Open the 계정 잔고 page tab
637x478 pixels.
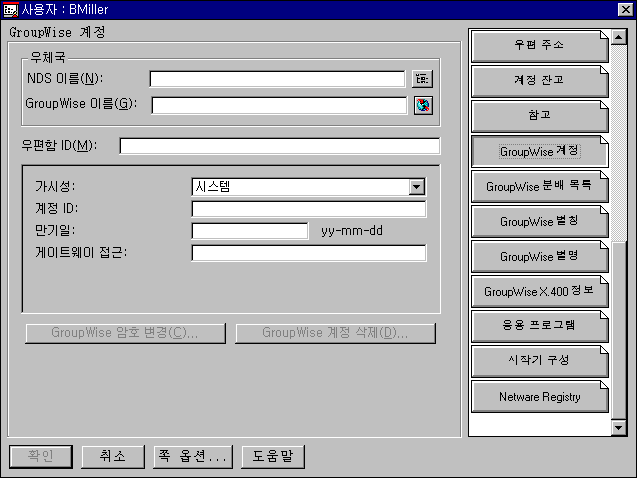coord(540,81)
